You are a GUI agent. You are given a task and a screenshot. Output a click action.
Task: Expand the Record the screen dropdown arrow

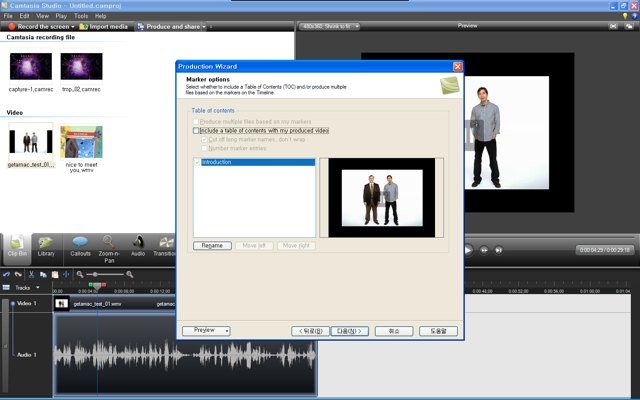pyautogui.click(x=73, y=27)
